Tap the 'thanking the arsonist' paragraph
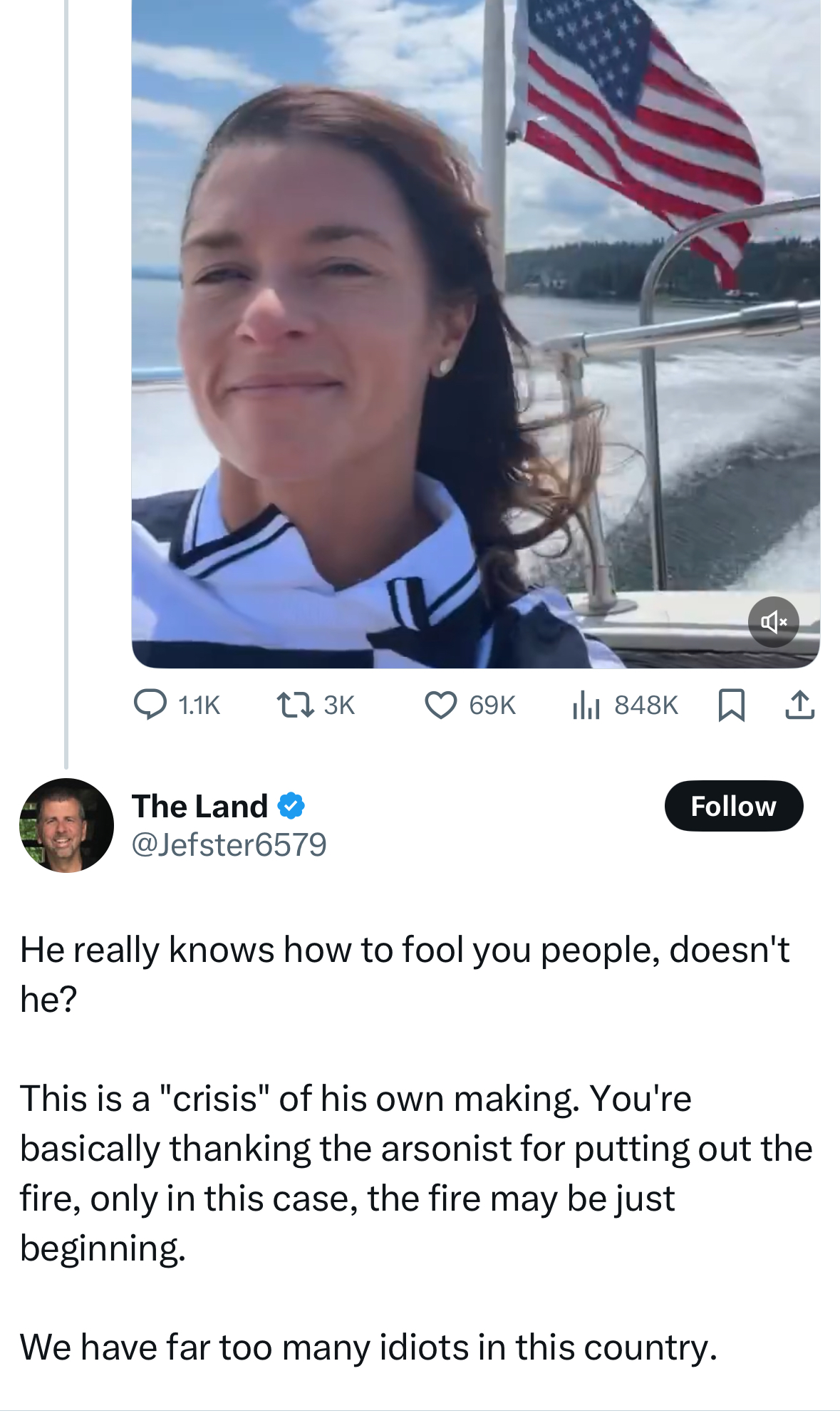Viewport: 840px width, 1428px height. [416, 1173]
